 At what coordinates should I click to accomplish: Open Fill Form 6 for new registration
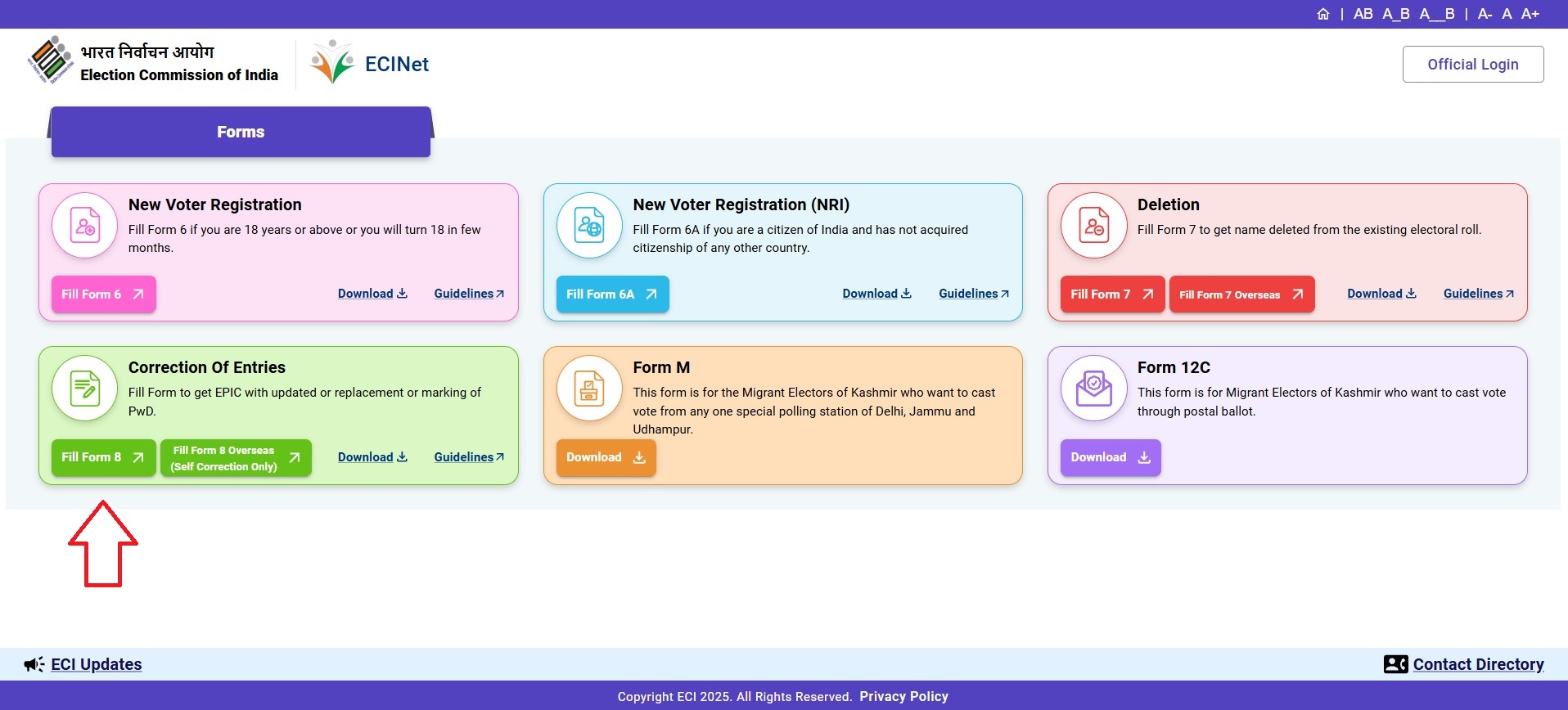tap(103, 294)
